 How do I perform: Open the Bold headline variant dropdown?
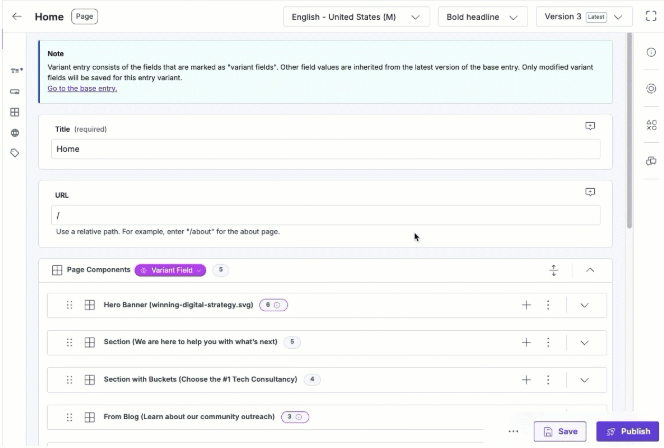click(x=483, y=17)
